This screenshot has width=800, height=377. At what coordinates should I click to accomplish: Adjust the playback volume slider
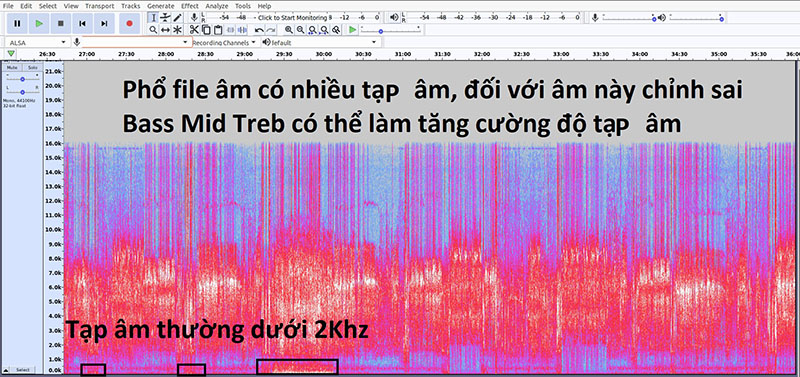click(x=696, y=18)
